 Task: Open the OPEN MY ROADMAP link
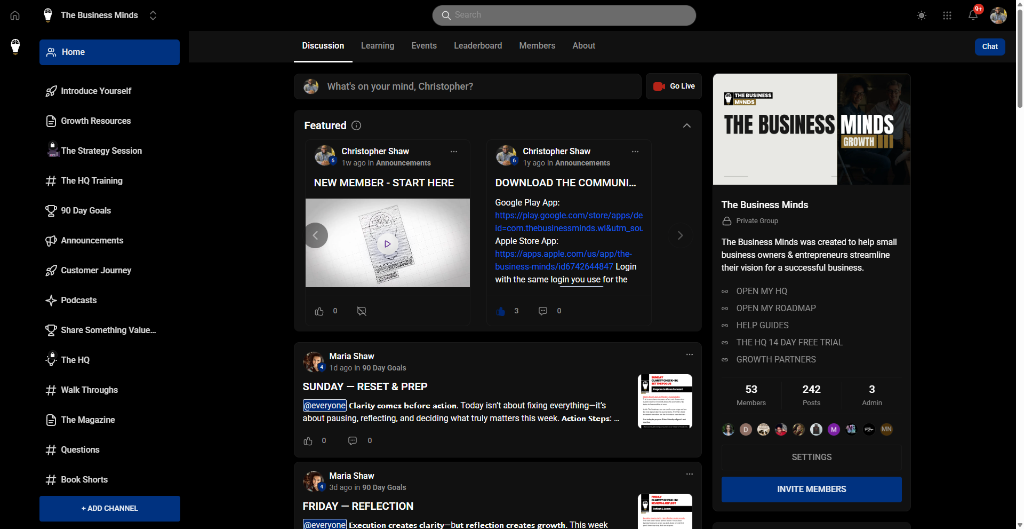776,308
